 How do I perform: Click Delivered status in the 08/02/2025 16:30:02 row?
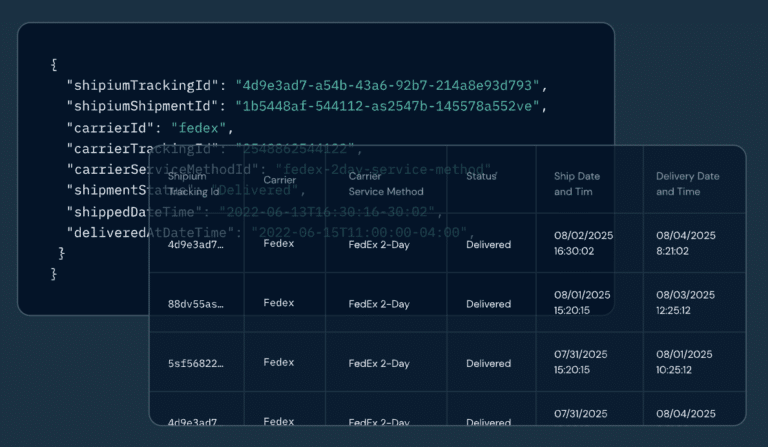488,245
